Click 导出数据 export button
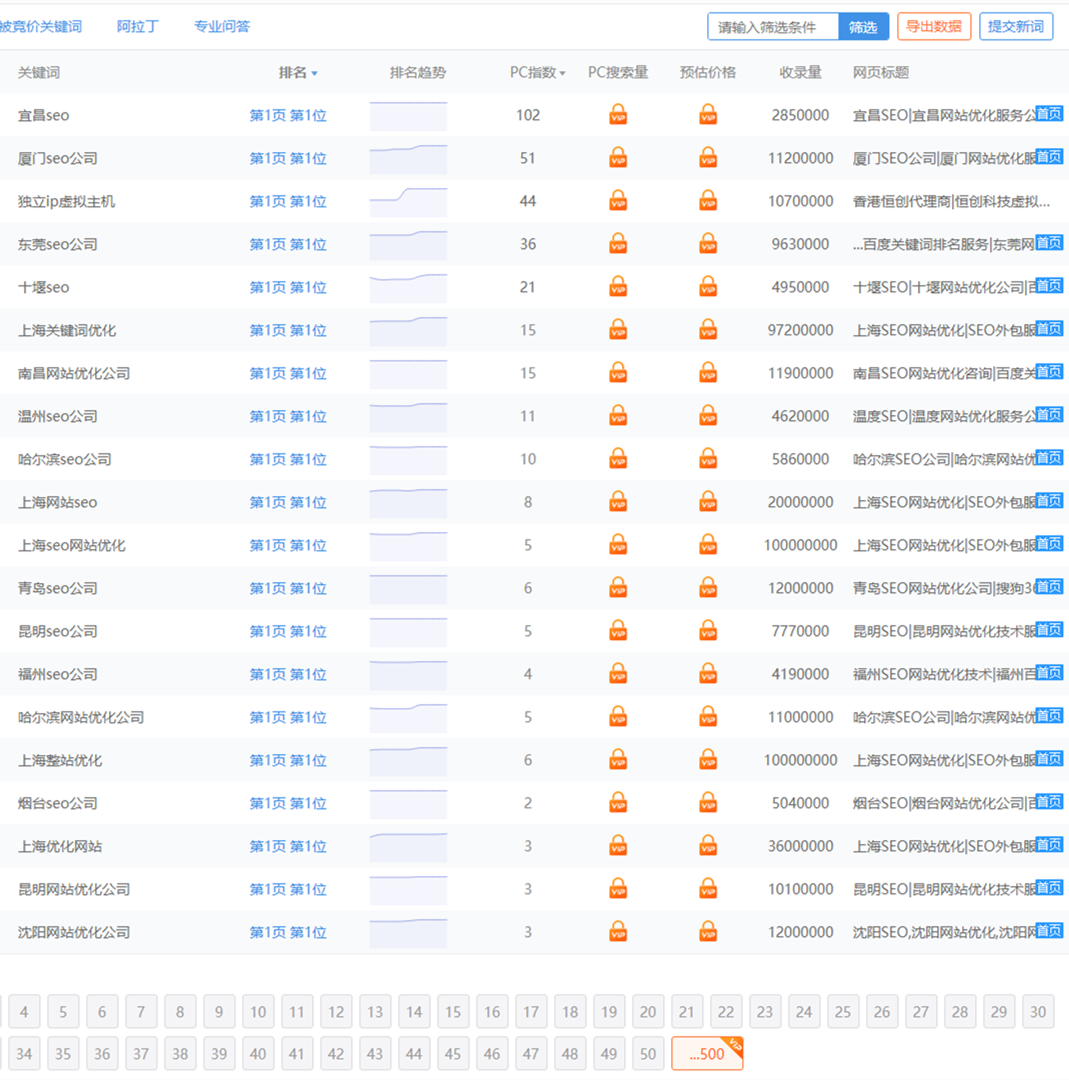 click(x=934, y=27)
